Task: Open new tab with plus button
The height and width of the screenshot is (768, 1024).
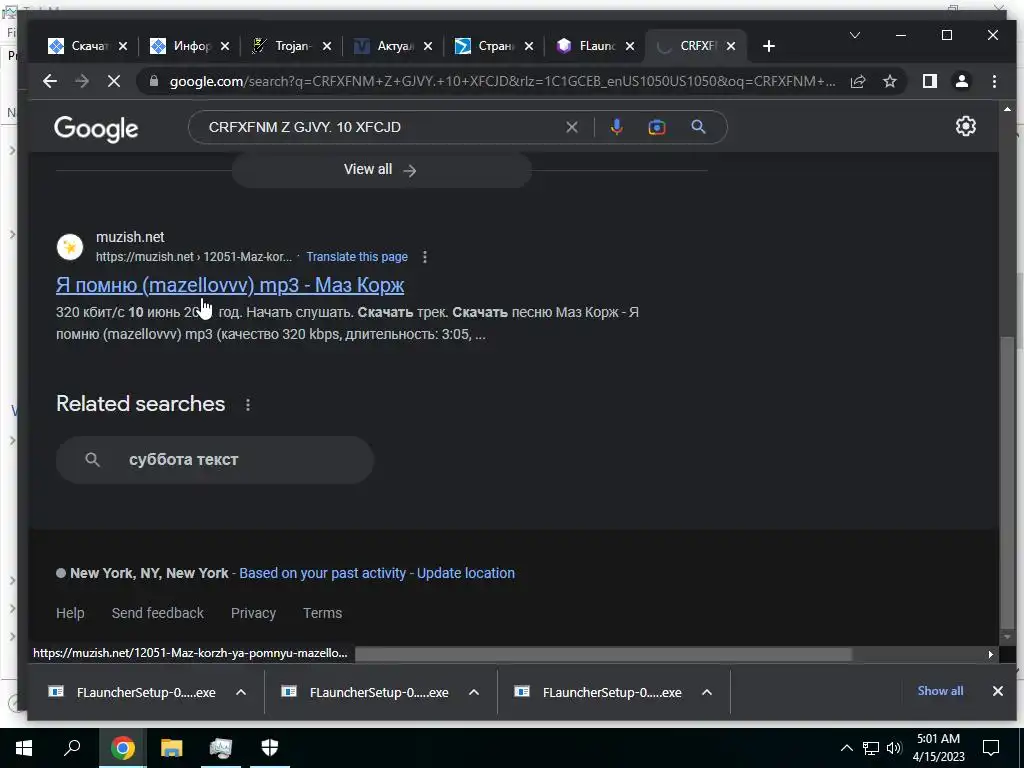Action: click(769, 46)
